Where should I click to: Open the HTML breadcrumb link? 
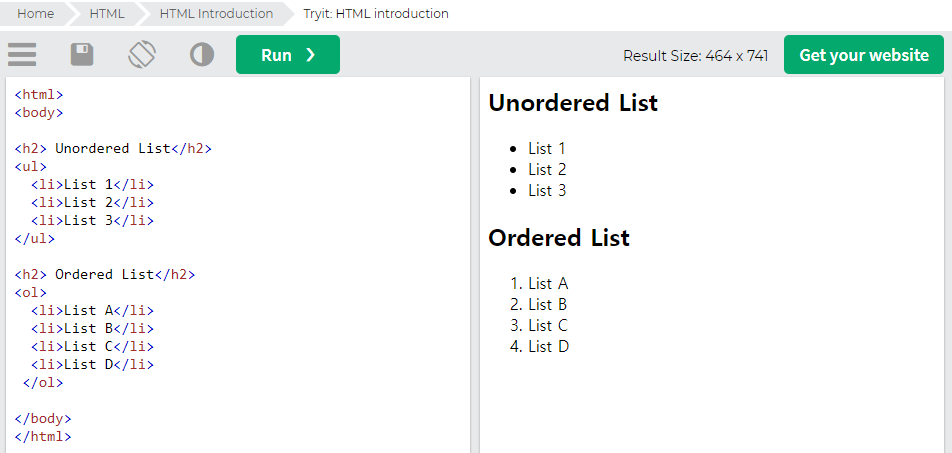tap(107, 13)
